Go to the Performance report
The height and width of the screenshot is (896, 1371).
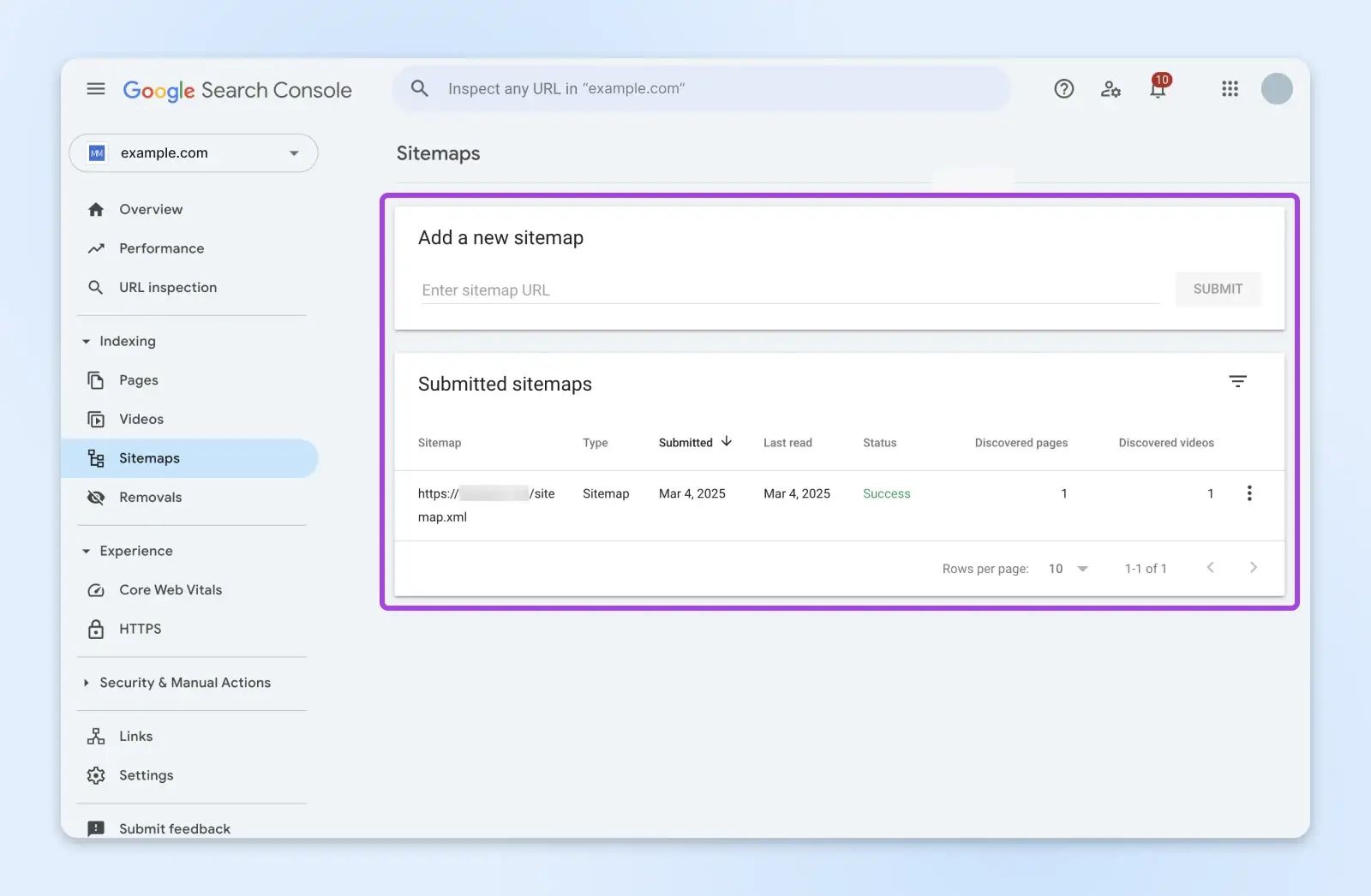161,248
